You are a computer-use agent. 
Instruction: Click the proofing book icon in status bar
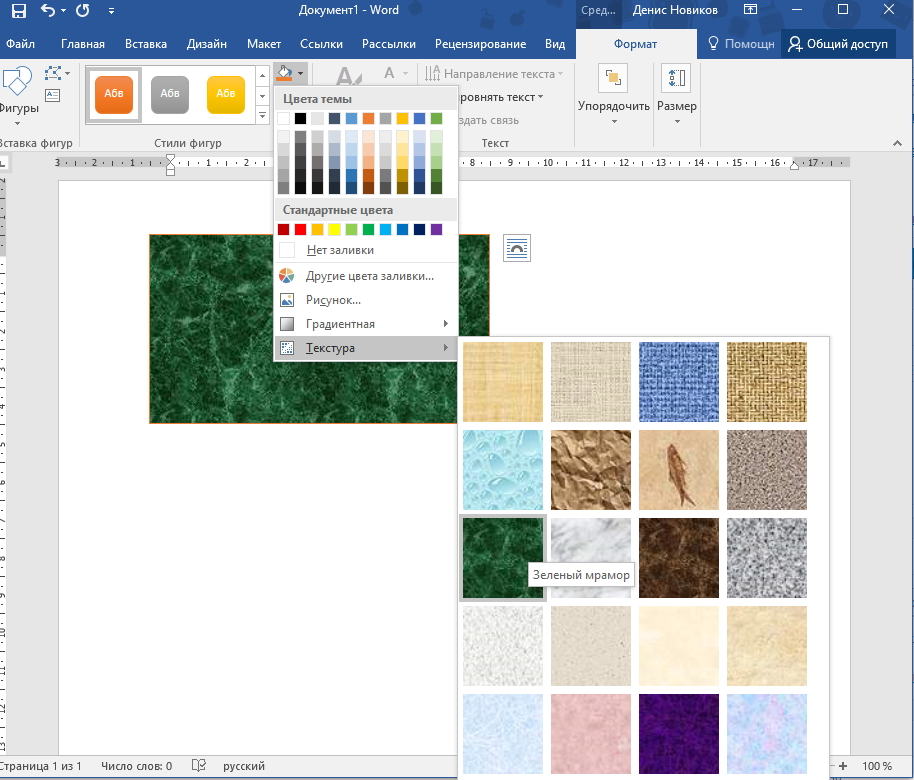199,766
